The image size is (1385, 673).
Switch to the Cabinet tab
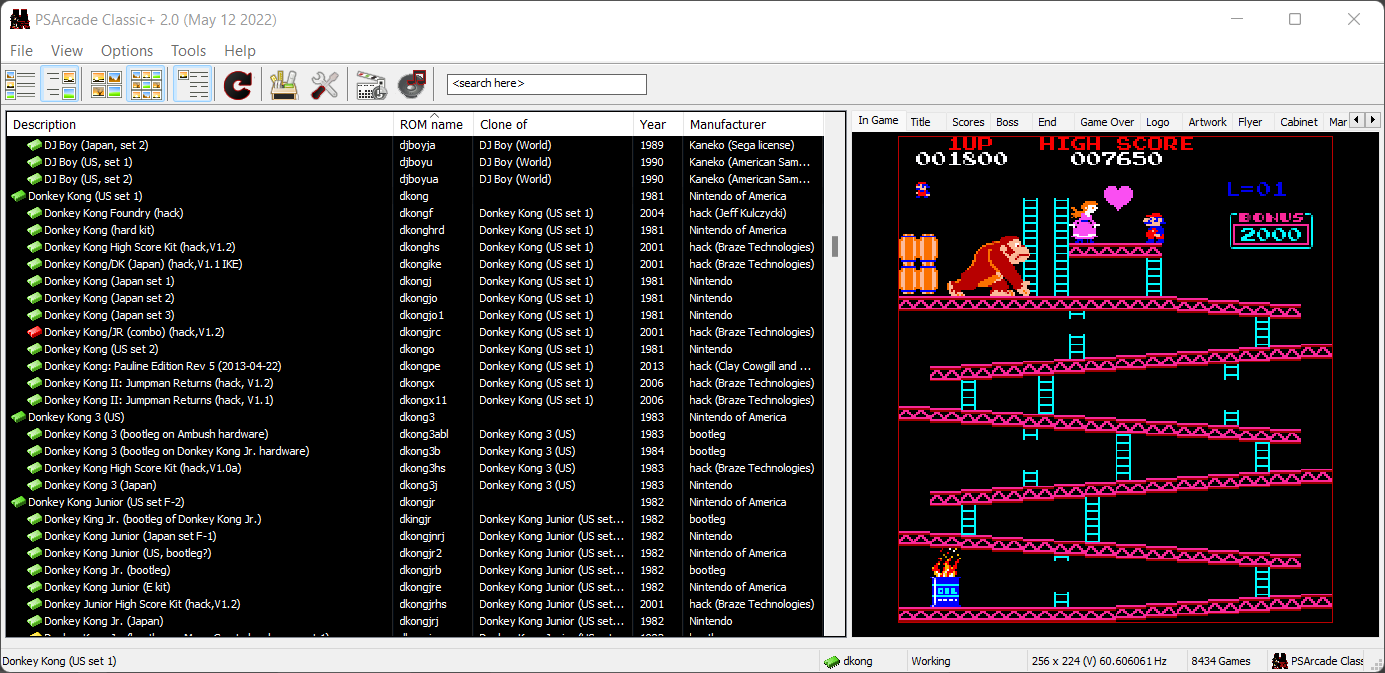point(1299,122)
